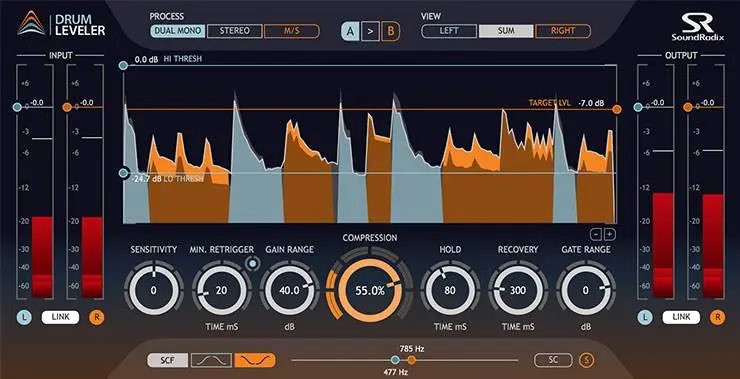This screenshot has height=379, width=740.
Task: Switch view to SUM
Action: (x=506, y=31)
